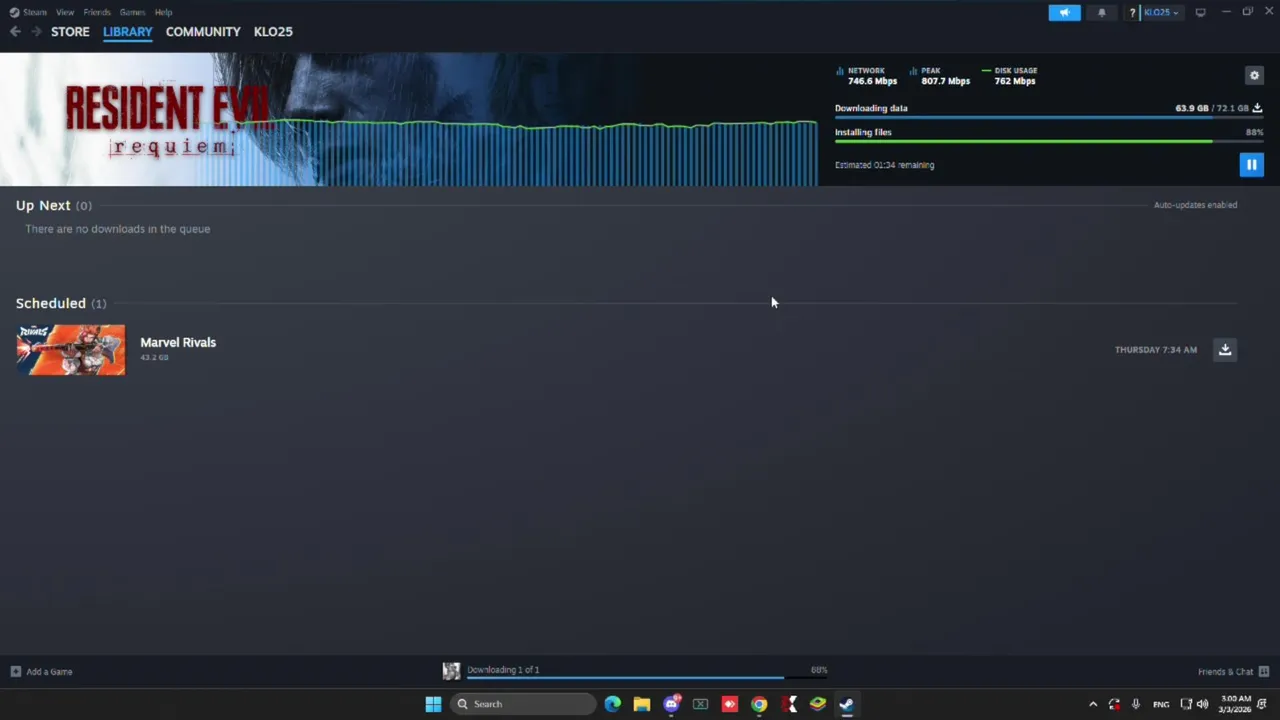1280x720 pixels.
Task: Show hidden system tray icons
Action: coord(1092,704)
